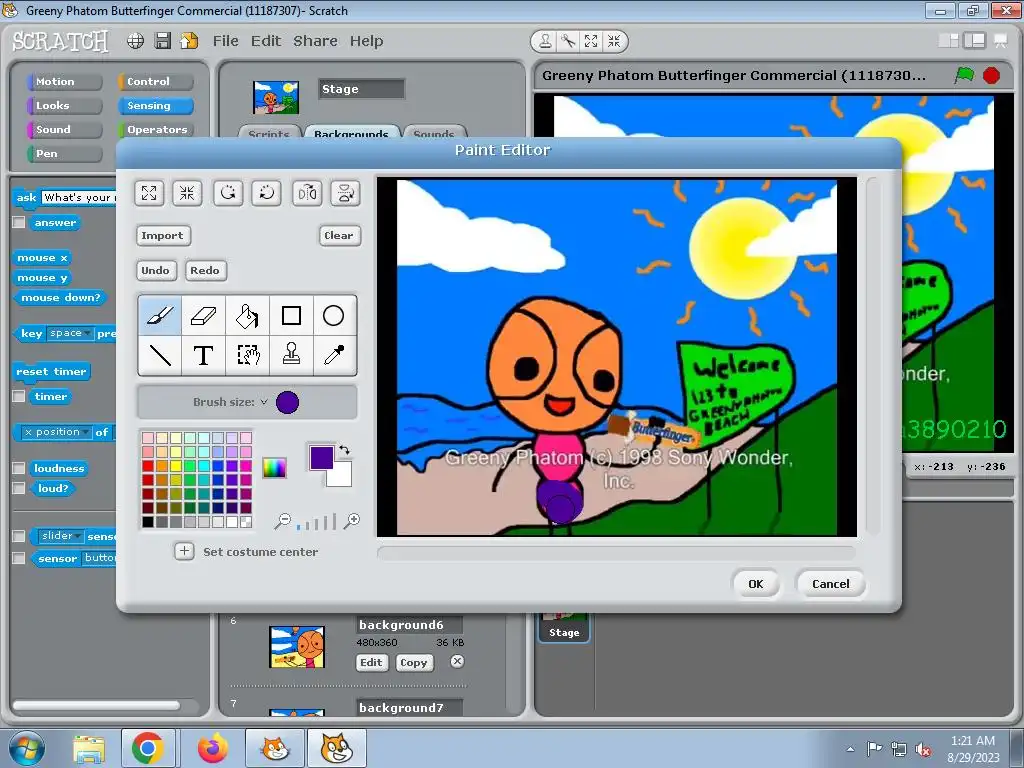Select the Looks block category
The height and width of the screenshot is (768, 1024).
pos(65,105)
